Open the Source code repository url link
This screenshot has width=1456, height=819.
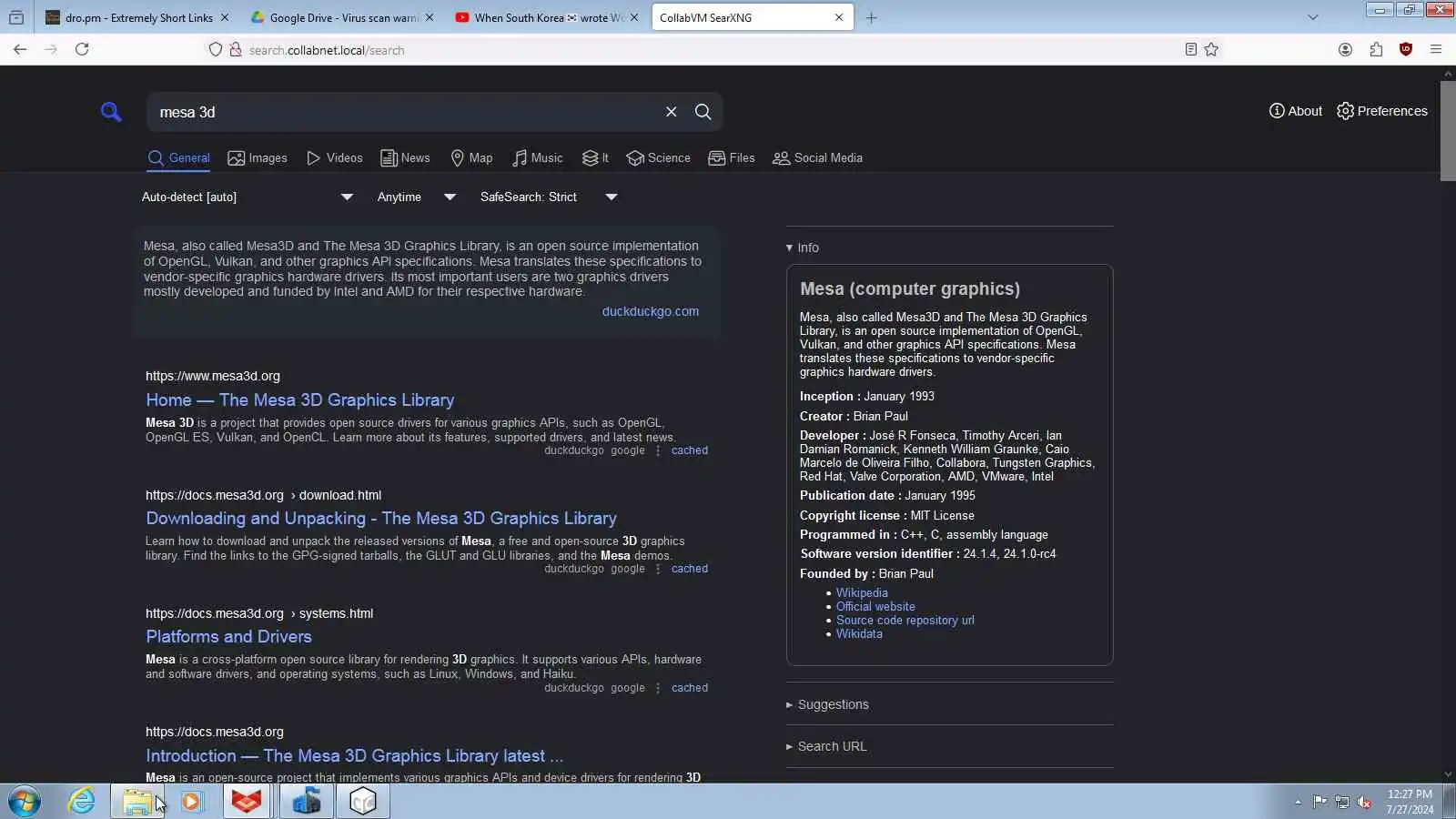tap(905, 620)
